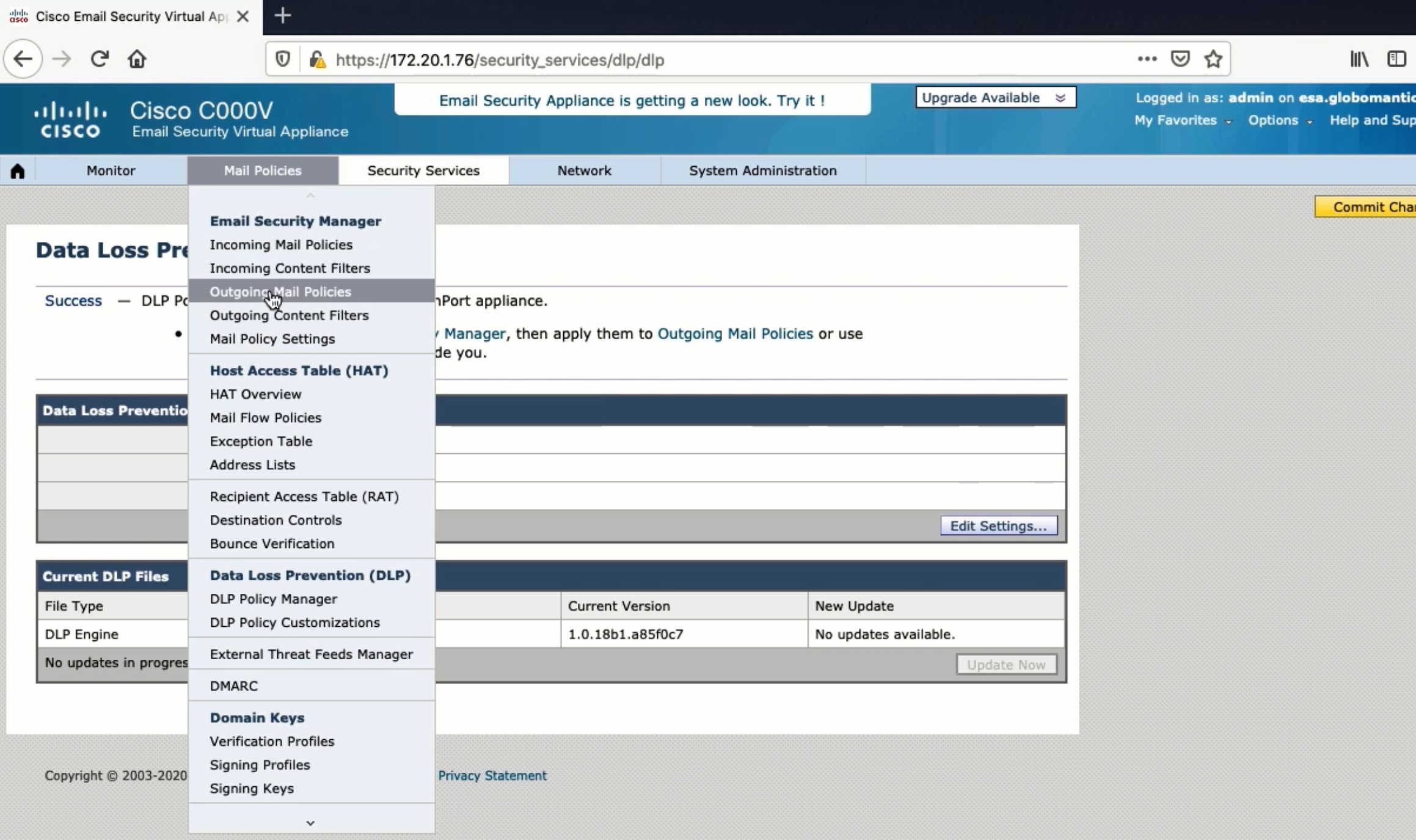Screen dimensions: 1416x840
Task: Close the Cisco Email Security tab
Action: tap(243, 16)
